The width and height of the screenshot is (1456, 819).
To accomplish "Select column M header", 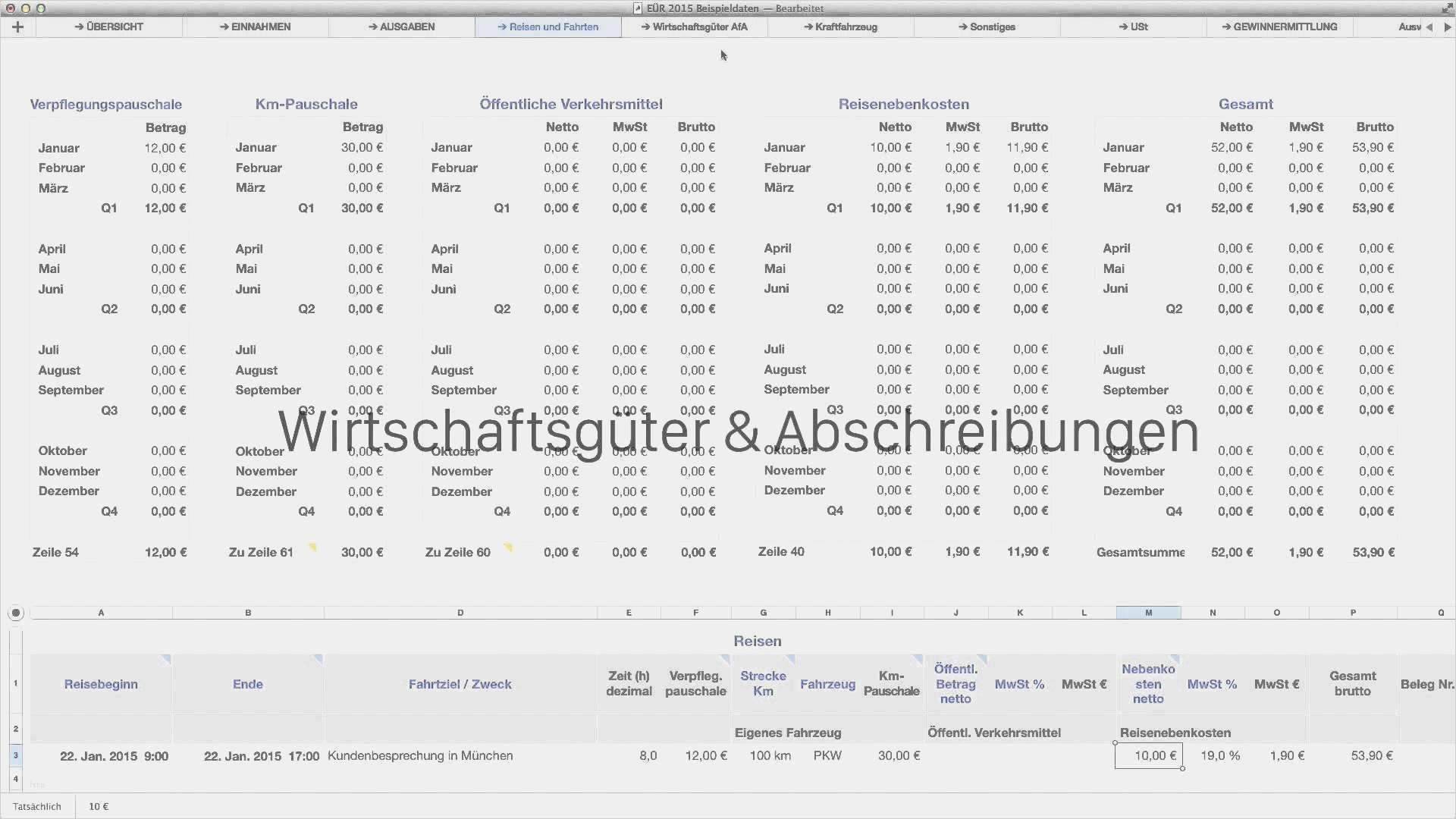I will click(x=1148, y=613).
